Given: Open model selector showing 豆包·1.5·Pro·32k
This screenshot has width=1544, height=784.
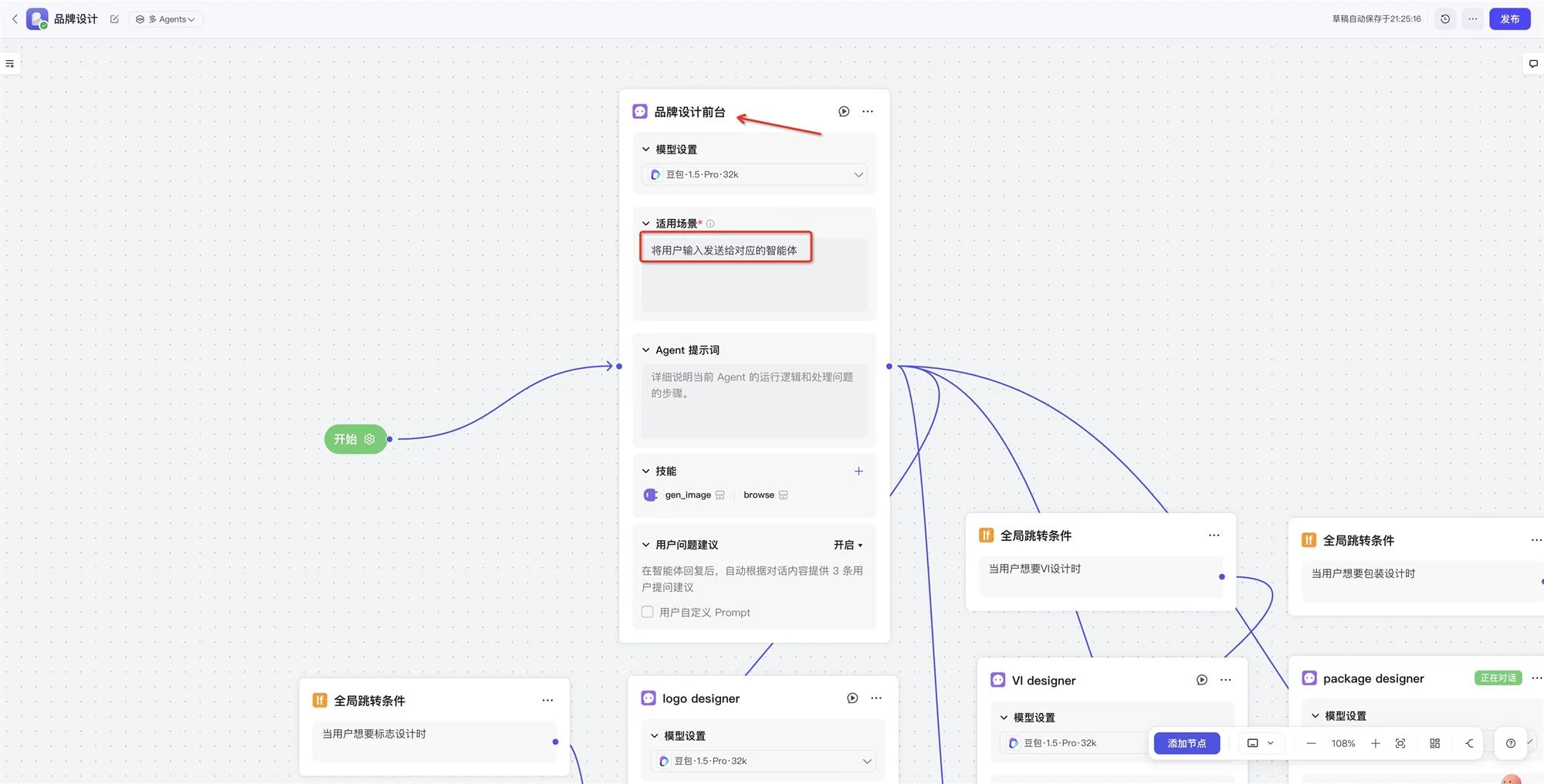Looking at the screenshot, I should 753,174.
